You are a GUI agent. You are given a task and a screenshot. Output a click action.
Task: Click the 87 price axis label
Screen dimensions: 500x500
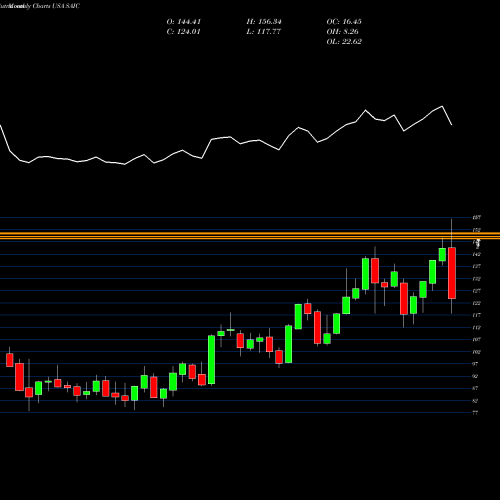coord(476,388)
